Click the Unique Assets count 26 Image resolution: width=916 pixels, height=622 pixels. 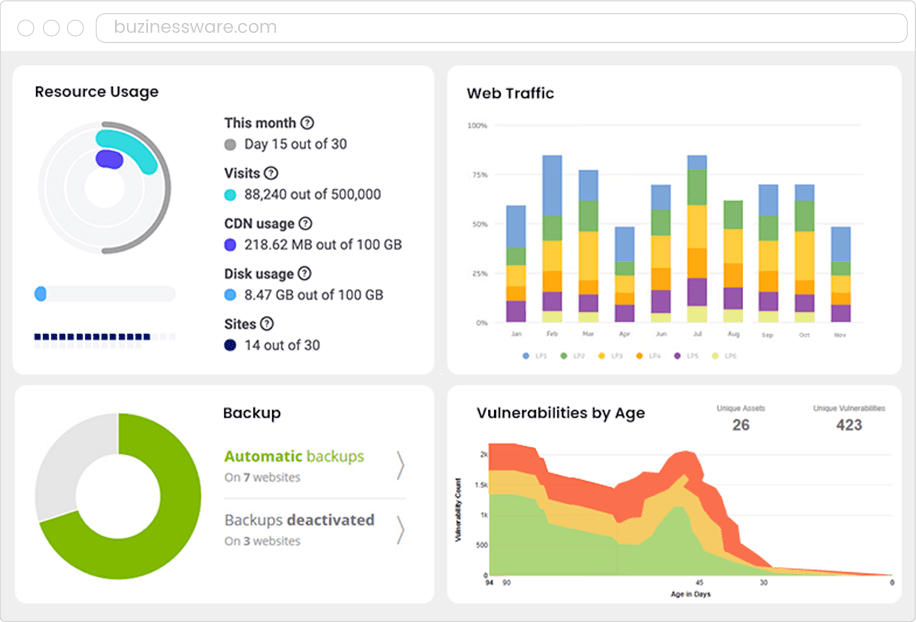[x=740, y=425]
